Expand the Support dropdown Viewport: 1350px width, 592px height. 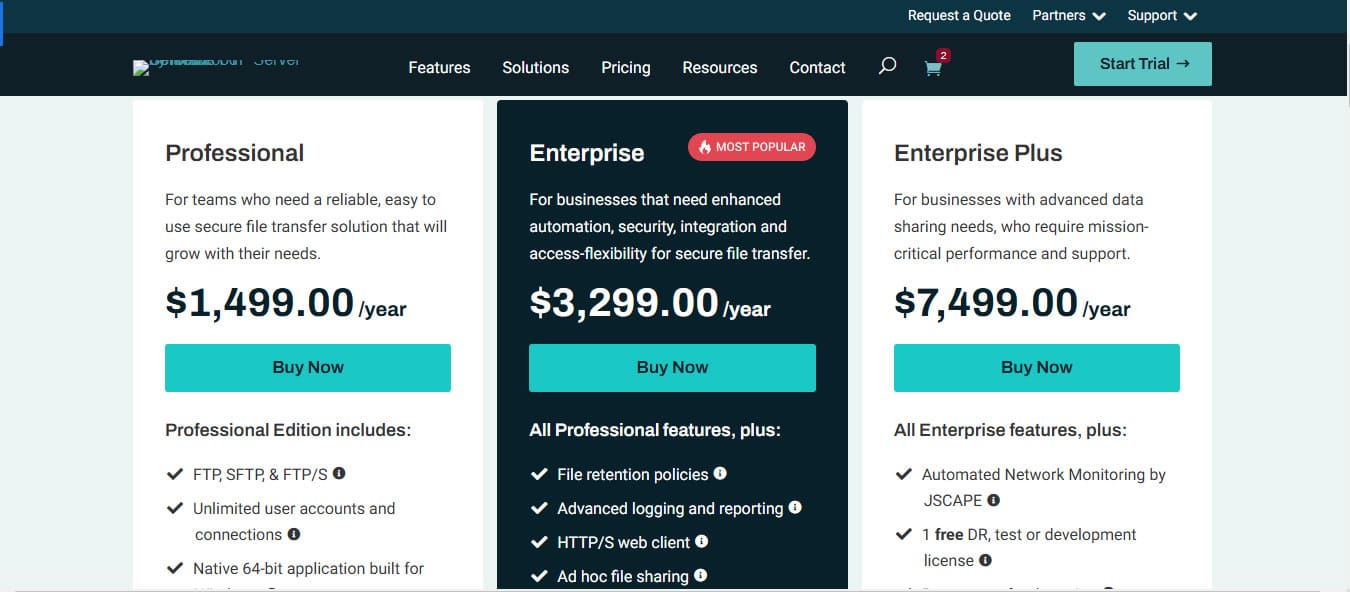click(x=1162, y=15)
